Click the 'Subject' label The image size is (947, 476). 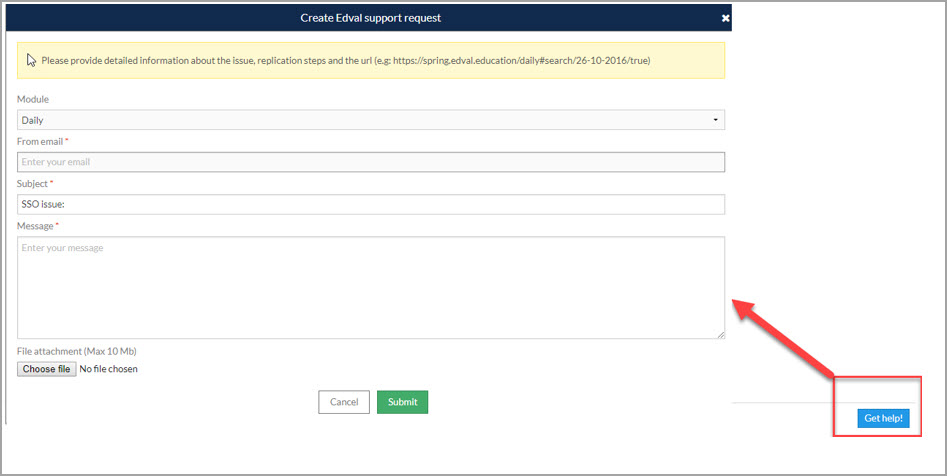[32, 183]
